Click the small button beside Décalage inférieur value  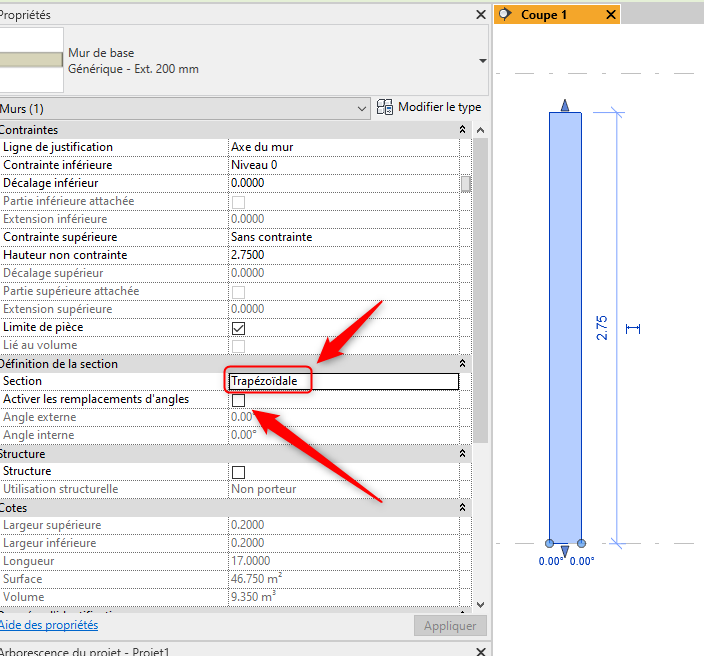465,183
